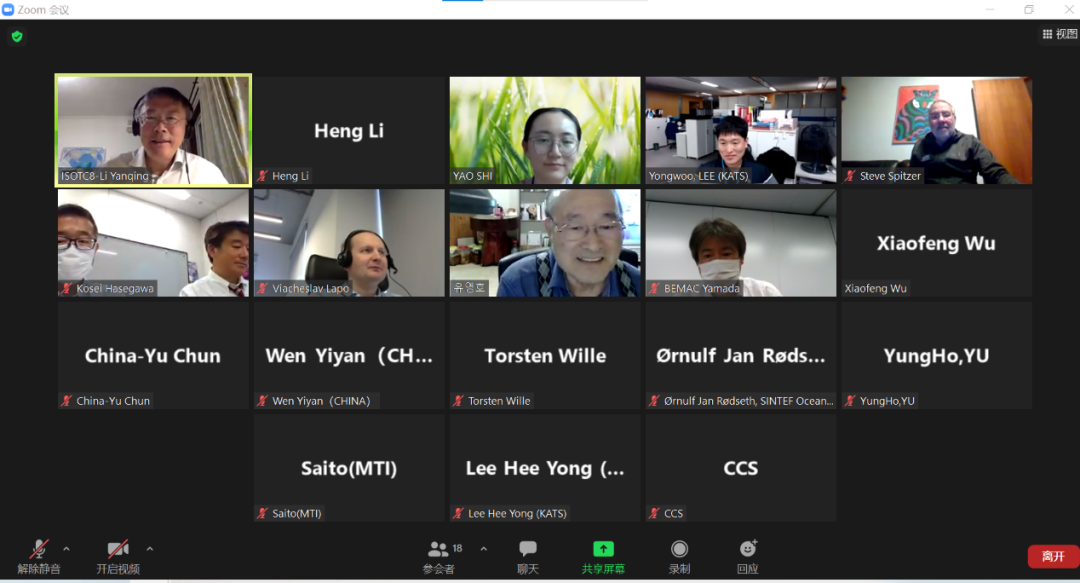Click the Xiaofeng Wu participant tile
Screen dimensions: 1080x583
point(937,243)
